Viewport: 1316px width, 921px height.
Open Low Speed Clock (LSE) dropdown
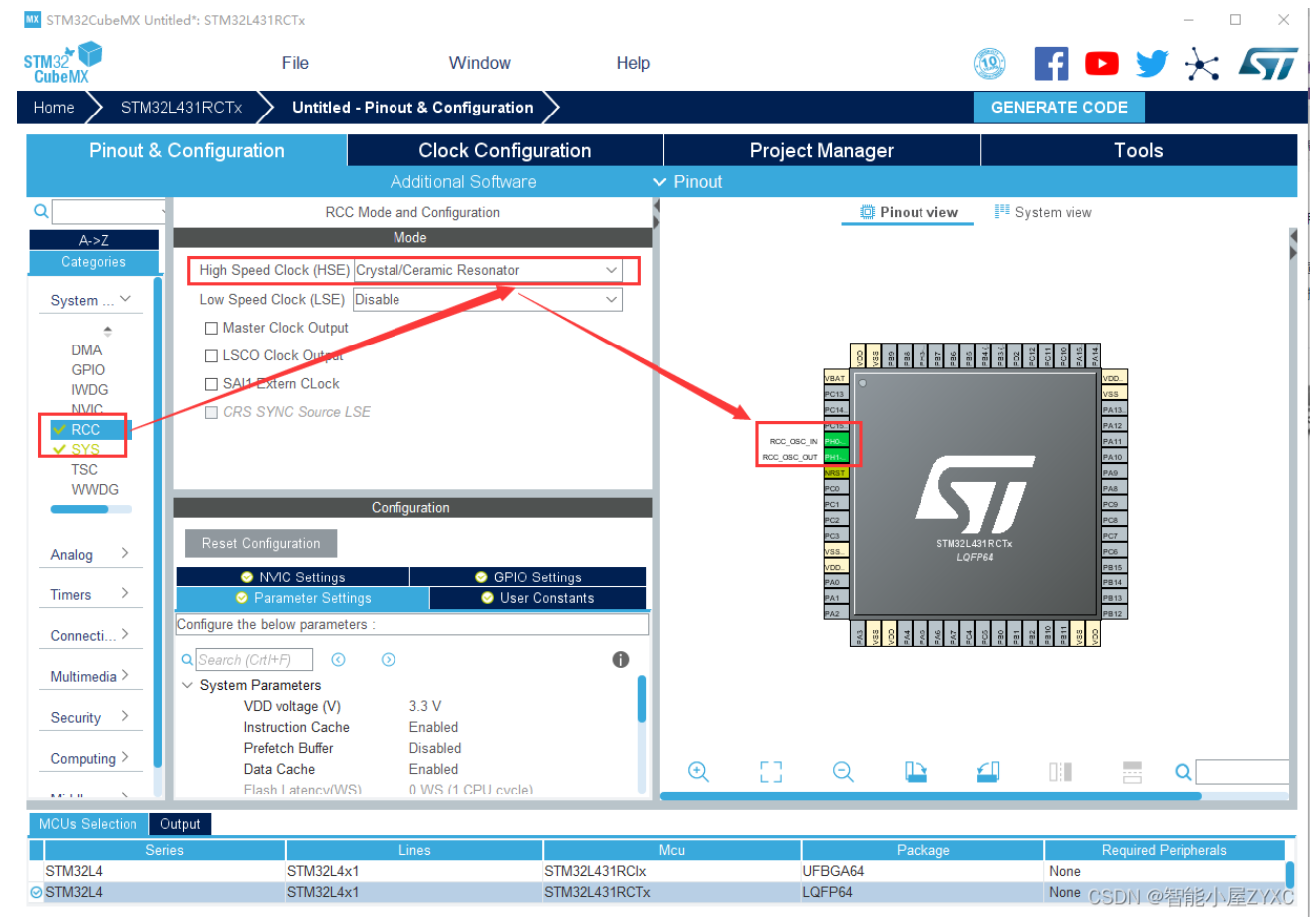point(488,299)
